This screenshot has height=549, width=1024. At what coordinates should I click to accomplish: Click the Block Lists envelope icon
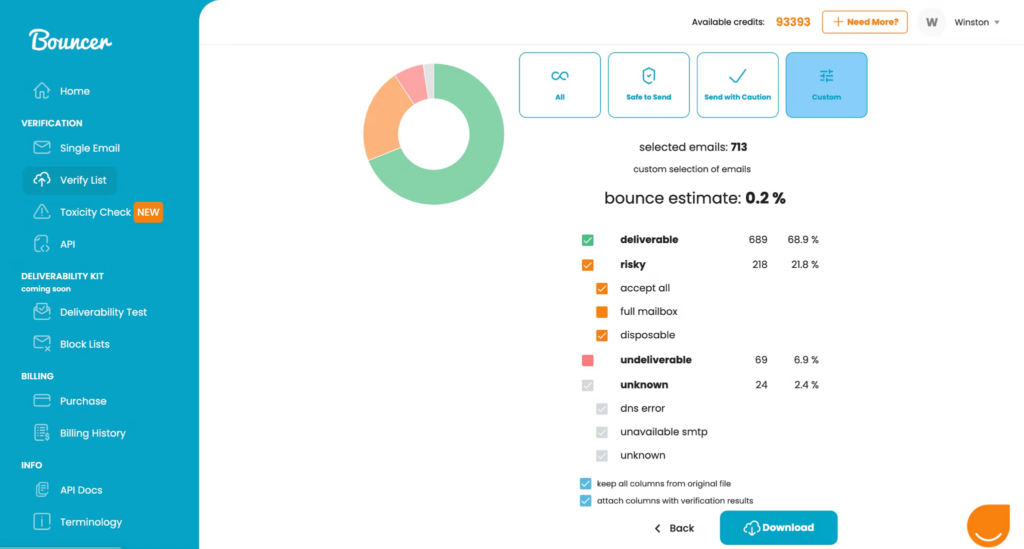tap(42, 343)
